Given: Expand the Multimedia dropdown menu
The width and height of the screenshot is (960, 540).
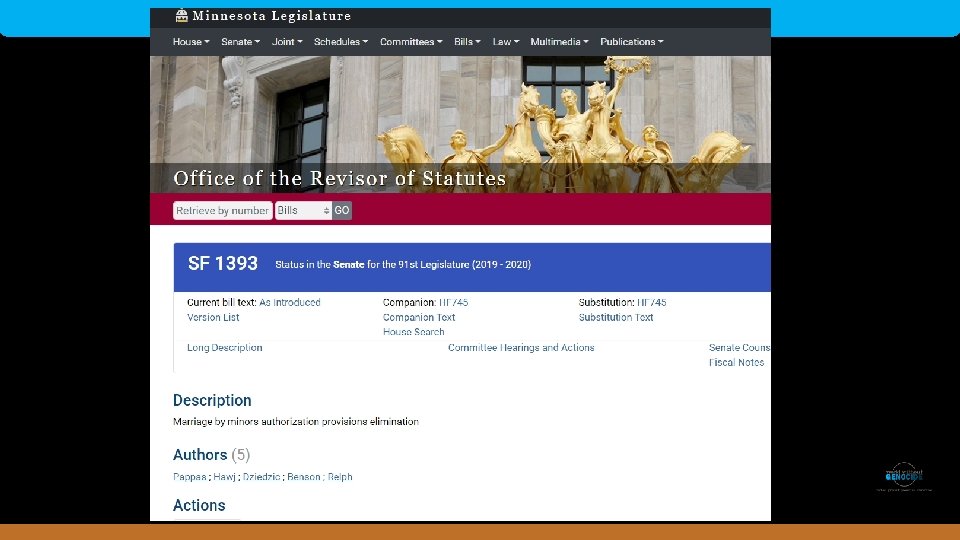Looking at the screenshot, I should coord(559,42).
